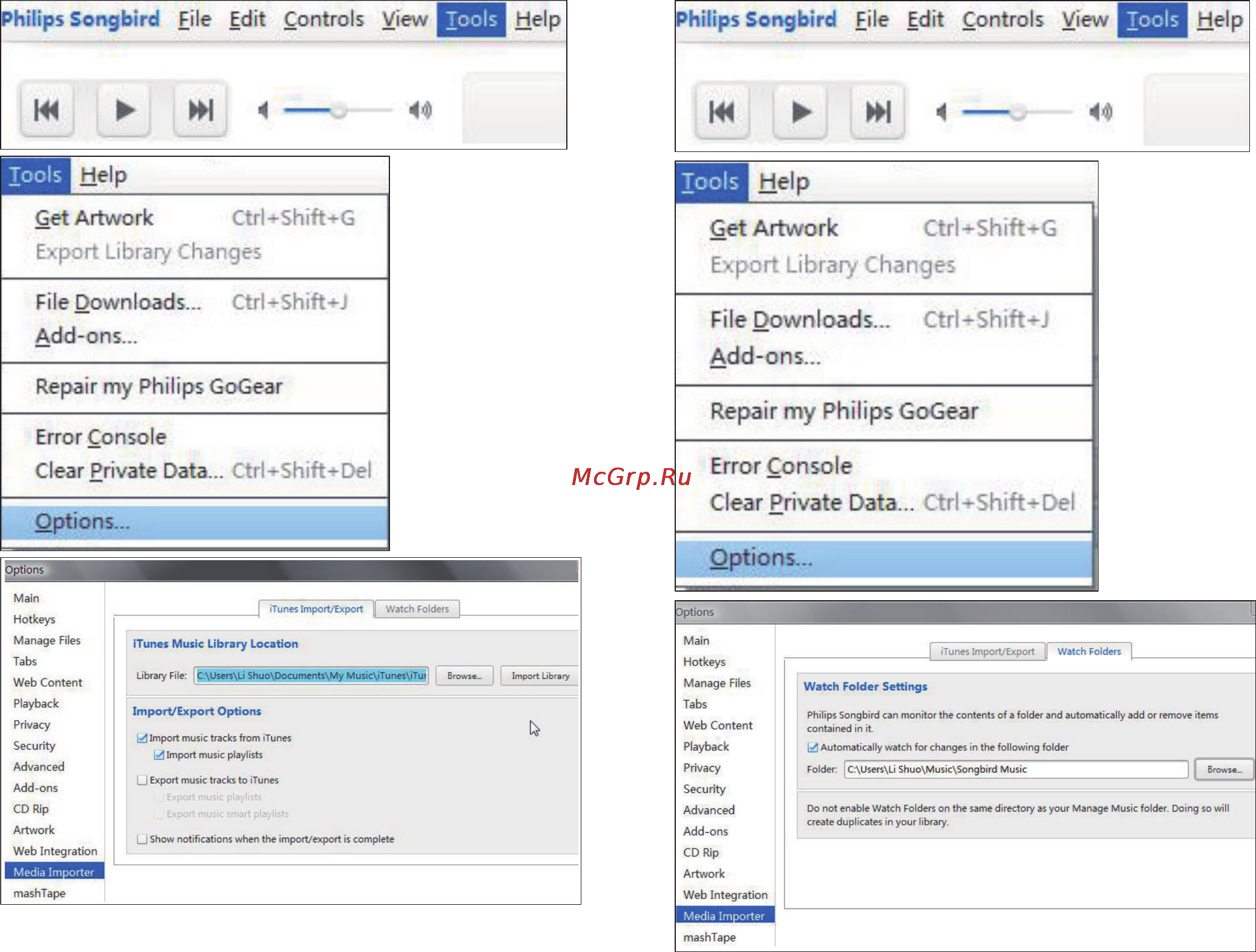
Task: Open Tools menu in left Songbird window
Action: (471, 19)
